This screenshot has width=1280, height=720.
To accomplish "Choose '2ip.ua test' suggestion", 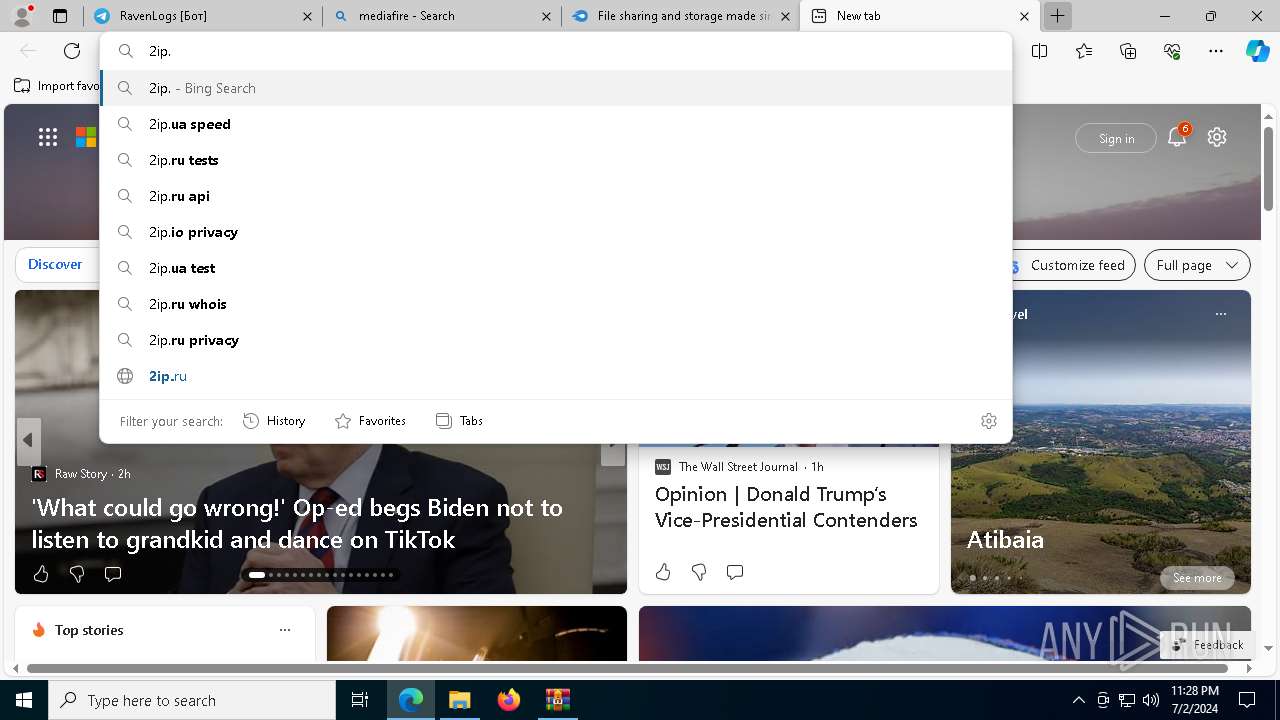I will [556, 268].
